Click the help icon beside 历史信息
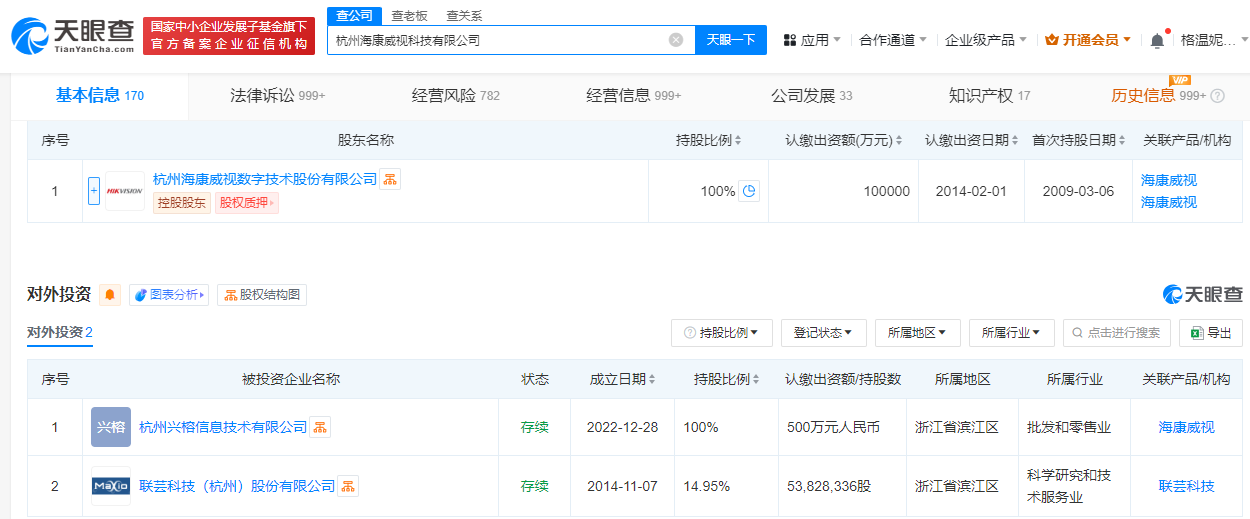This screenshot has height=519, width=1250. pos(1217,96)
